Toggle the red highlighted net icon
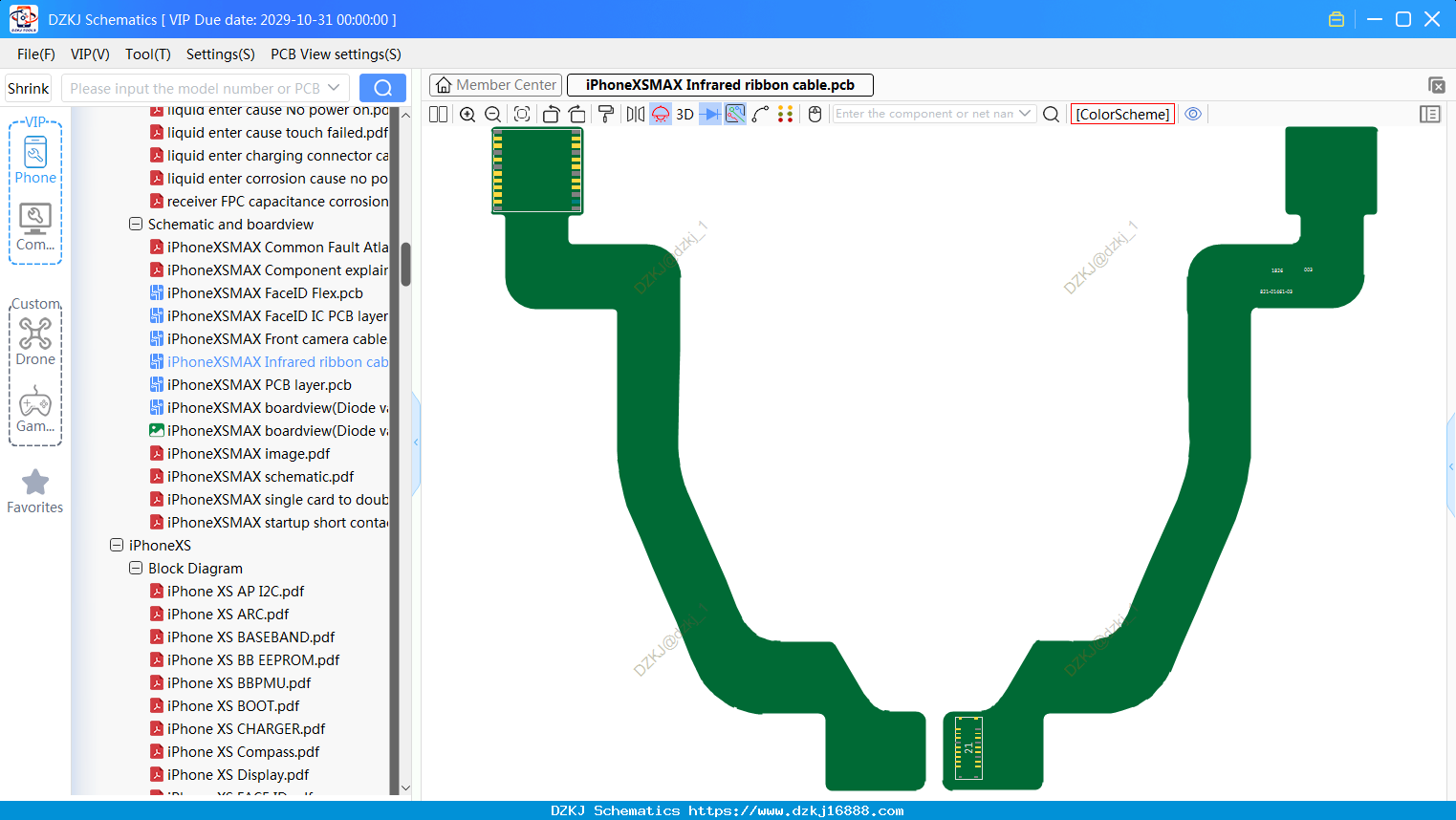Screen dimensions: 1456x820 661,114
